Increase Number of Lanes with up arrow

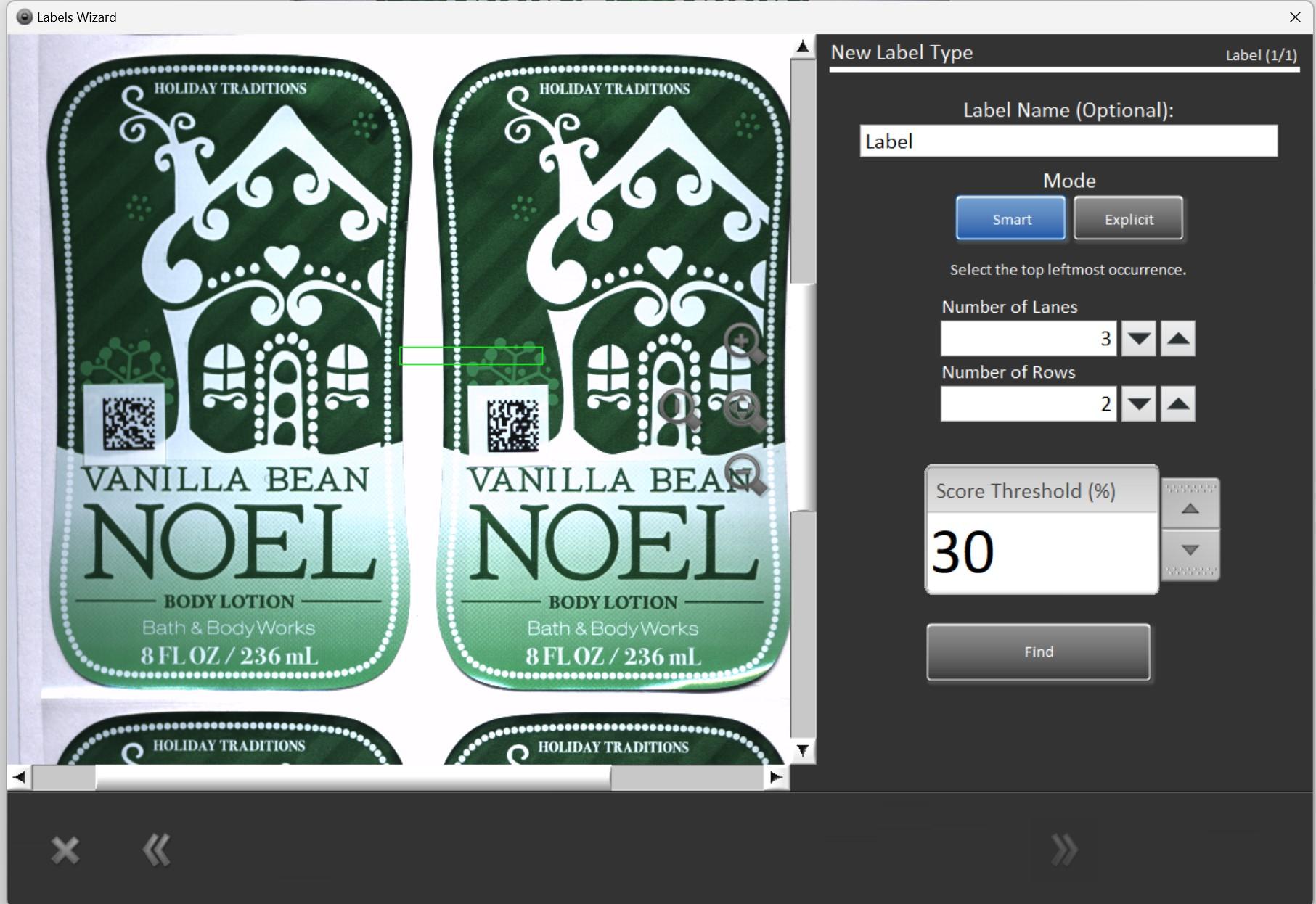[1177, 338]
